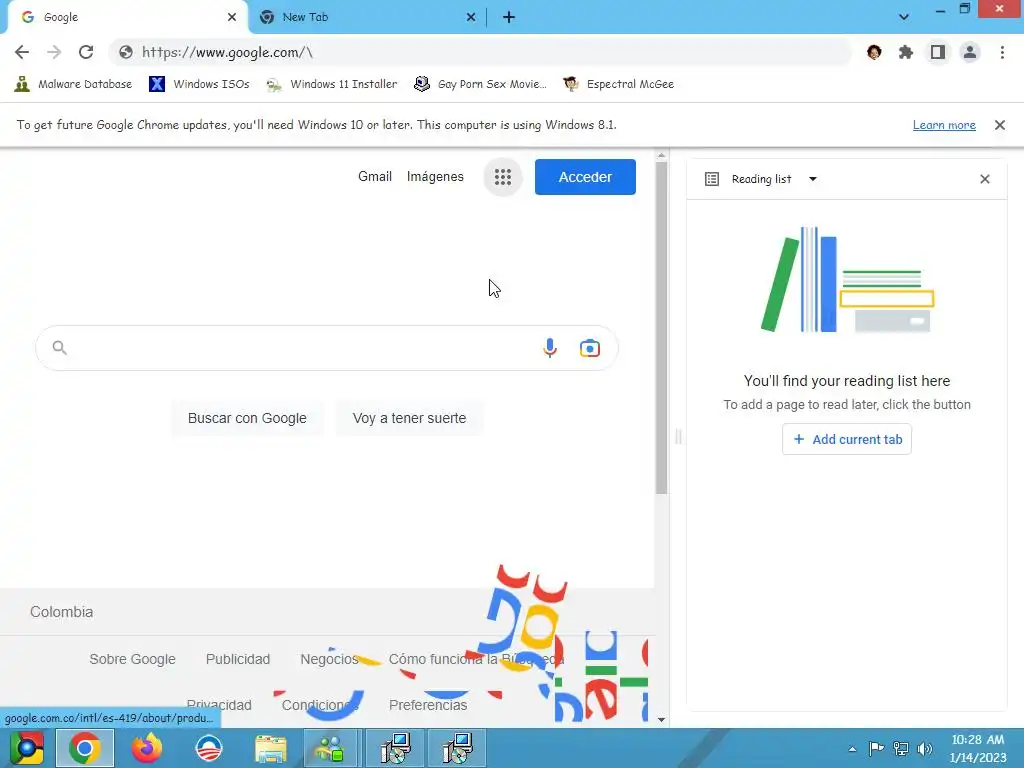Click Add current tab button
The height and width of the screenshot is (768, 1024).
click(x=847, y=440)
